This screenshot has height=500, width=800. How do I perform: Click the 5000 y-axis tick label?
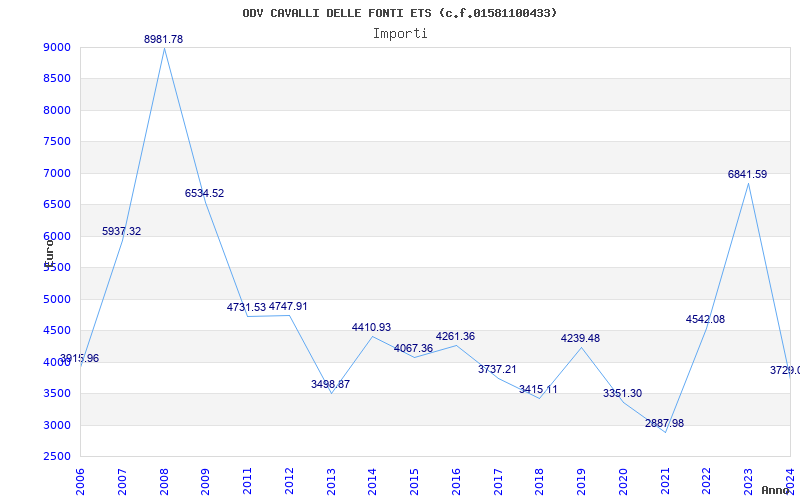57,299
